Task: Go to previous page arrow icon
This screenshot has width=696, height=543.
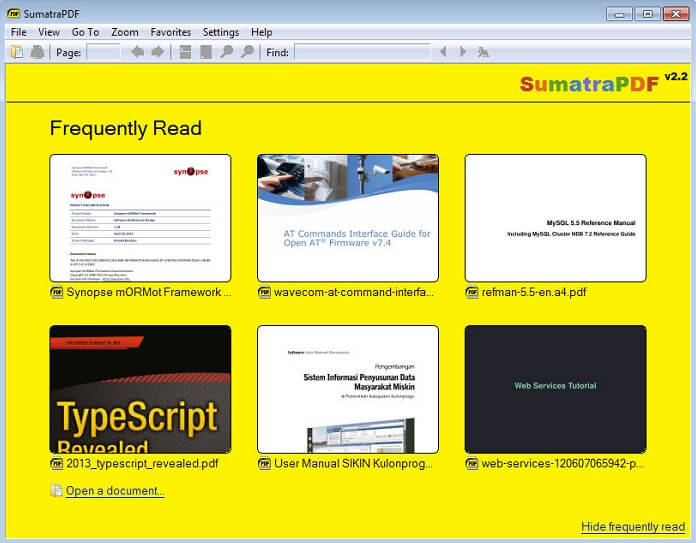Action: coord(138,52)
